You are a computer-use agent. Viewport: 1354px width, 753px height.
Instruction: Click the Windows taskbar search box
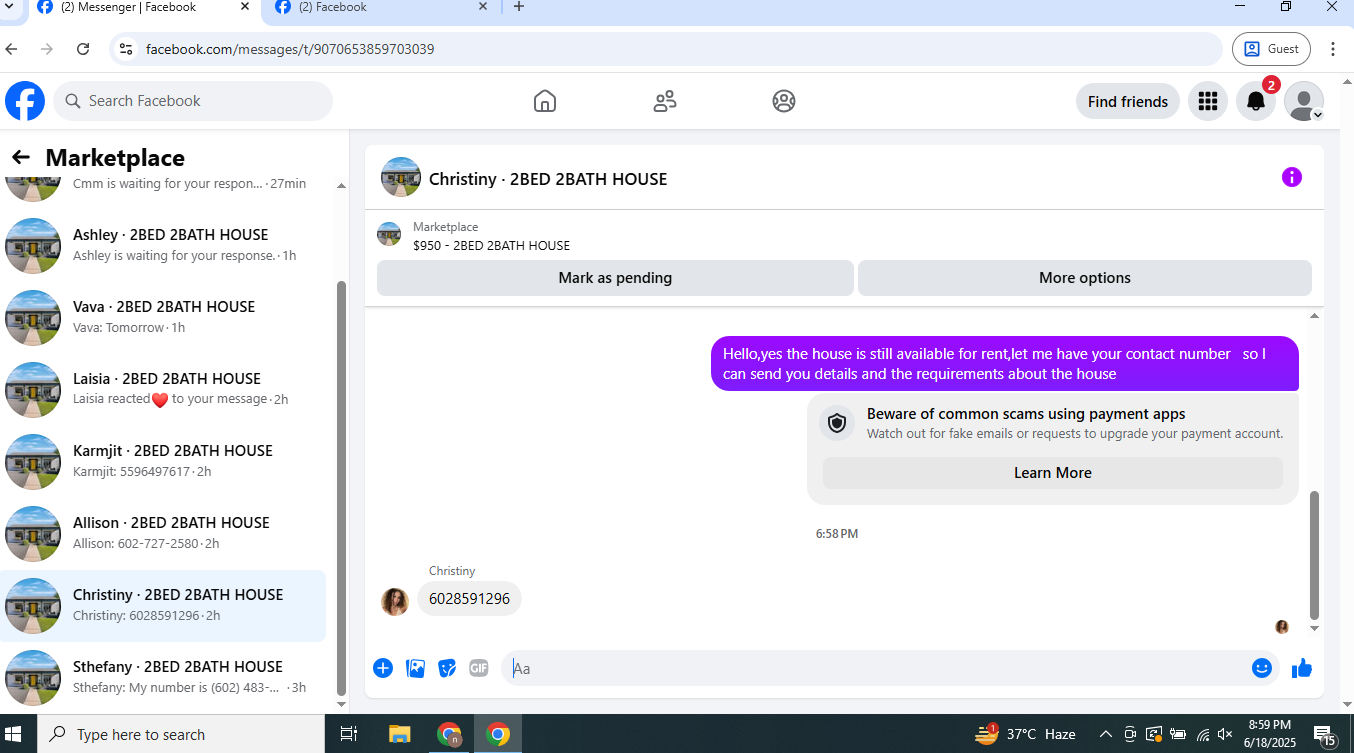click(181, 734)
